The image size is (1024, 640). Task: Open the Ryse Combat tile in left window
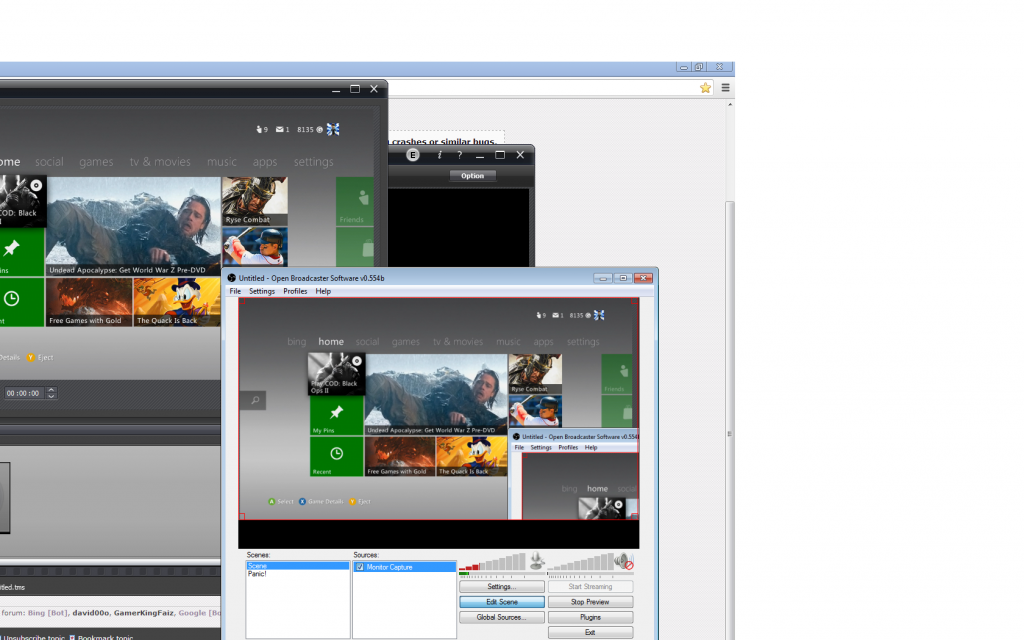pyautogui.click(x=255, y=201)
